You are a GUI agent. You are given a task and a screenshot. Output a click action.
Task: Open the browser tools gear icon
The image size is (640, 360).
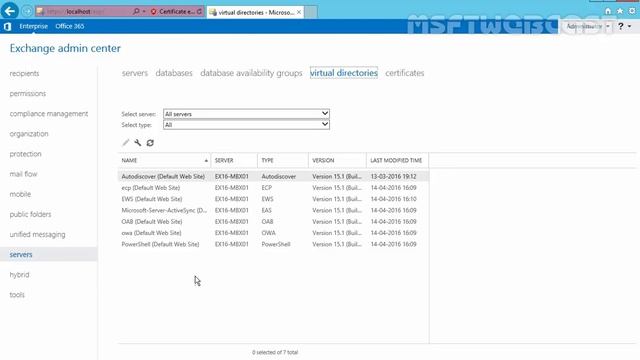click(x=632, y=11)
